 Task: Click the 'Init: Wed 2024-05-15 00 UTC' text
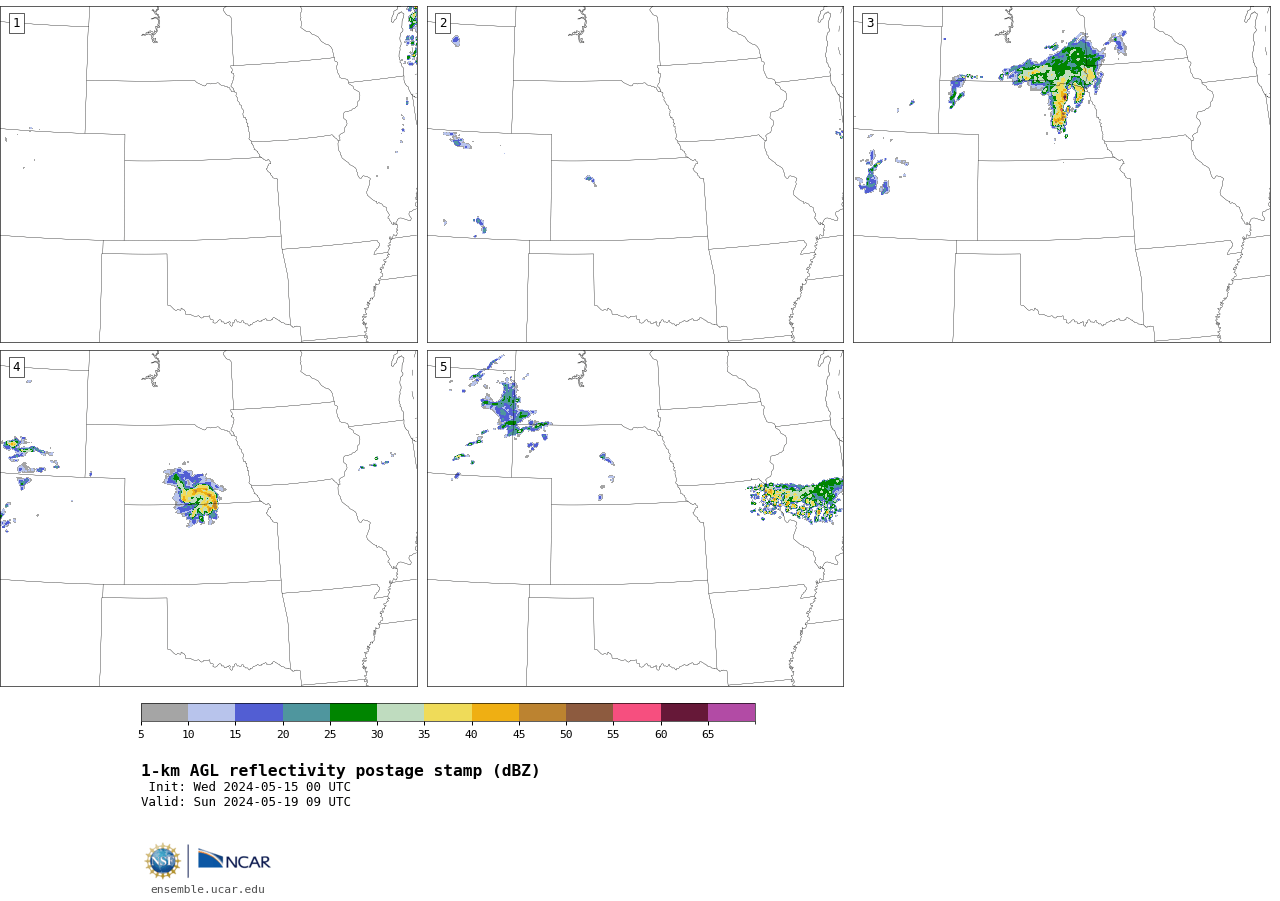pos(250,787)
